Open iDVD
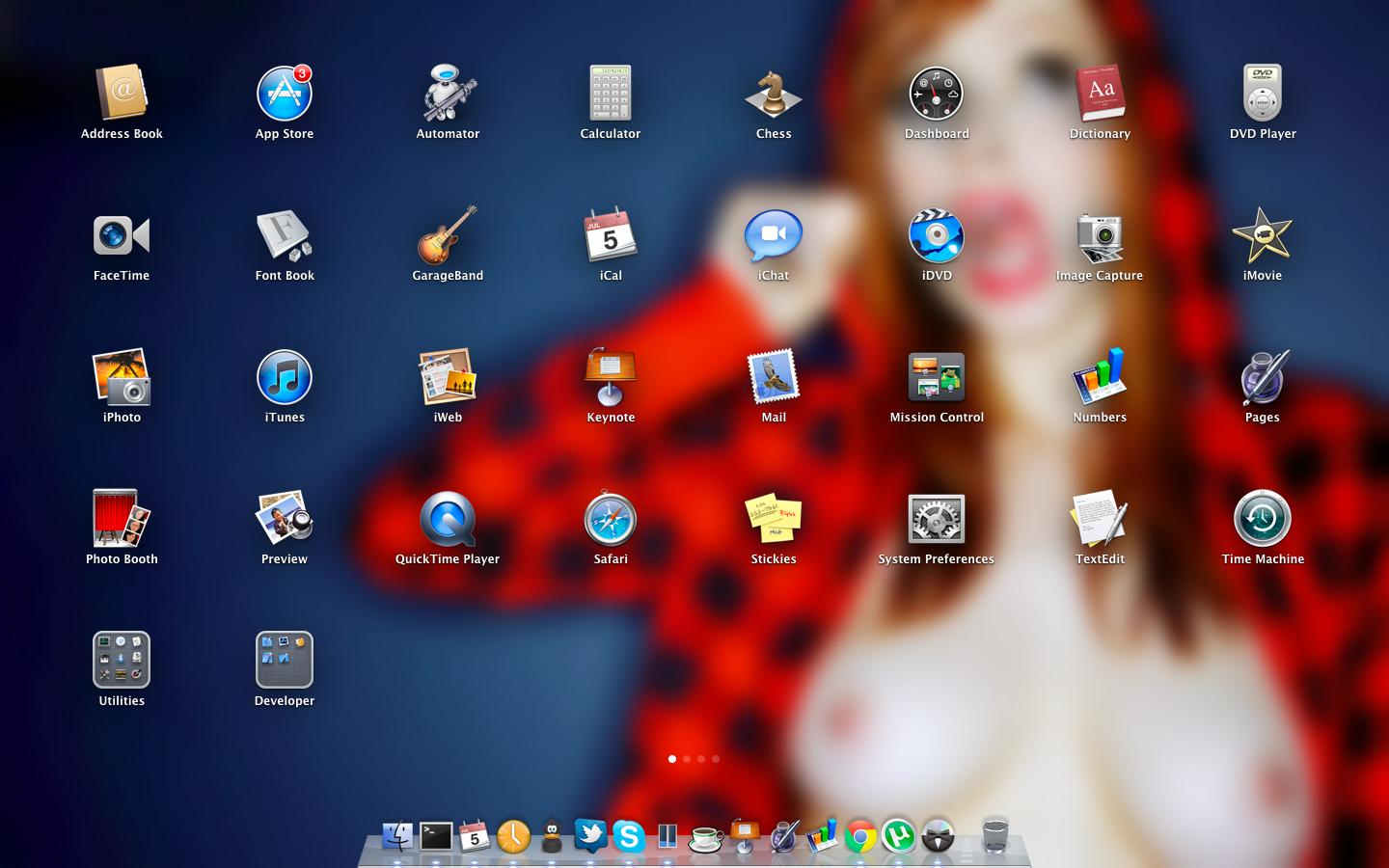1389x868 pixels. pyautogui.click(x=937, y=235)
